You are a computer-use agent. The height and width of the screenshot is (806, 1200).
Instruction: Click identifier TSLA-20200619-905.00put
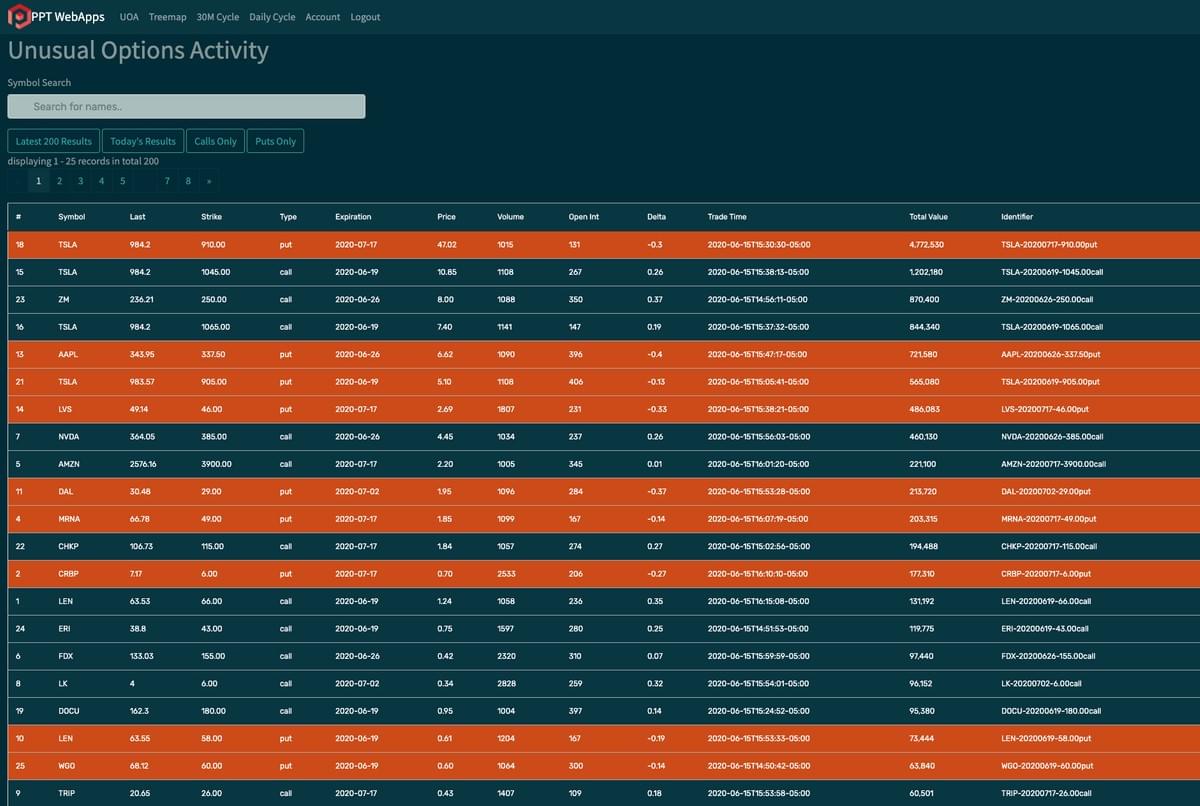coord(1050,382)
